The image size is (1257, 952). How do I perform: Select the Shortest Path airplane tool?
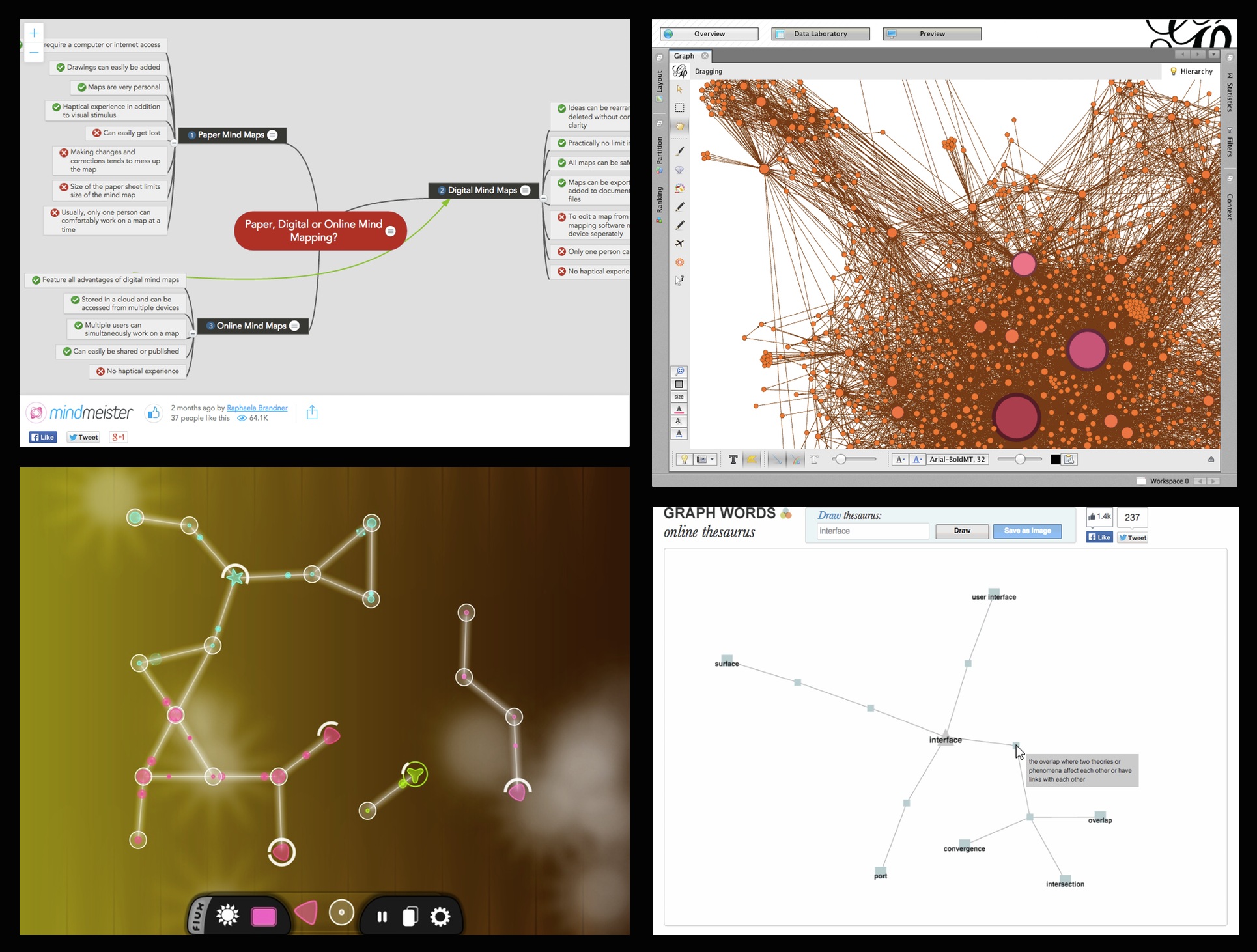click(679, 244)
